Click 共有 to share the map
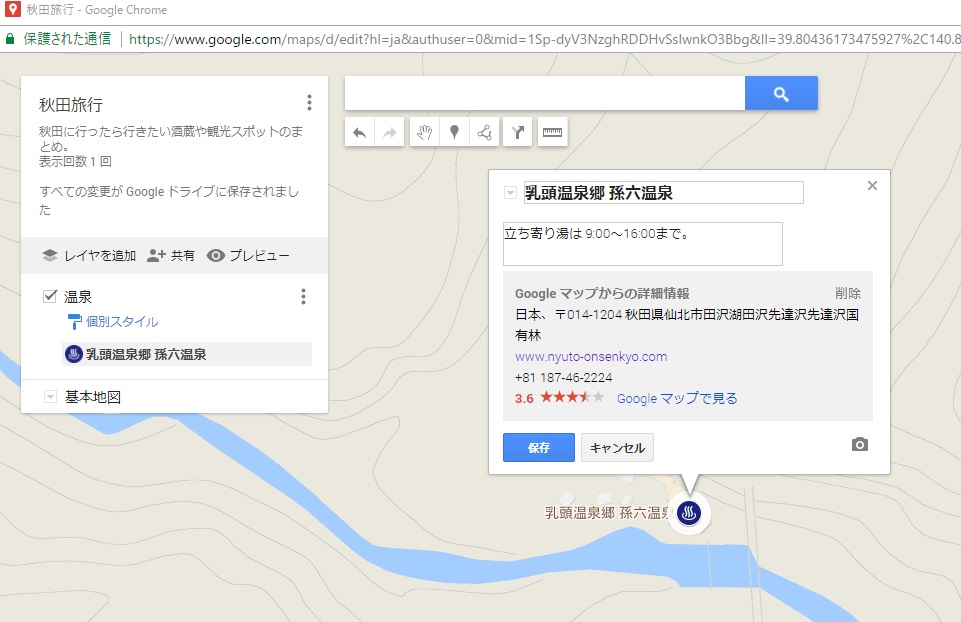The width and height of the screenshot is (961, 622). click(x=171, y=256)
